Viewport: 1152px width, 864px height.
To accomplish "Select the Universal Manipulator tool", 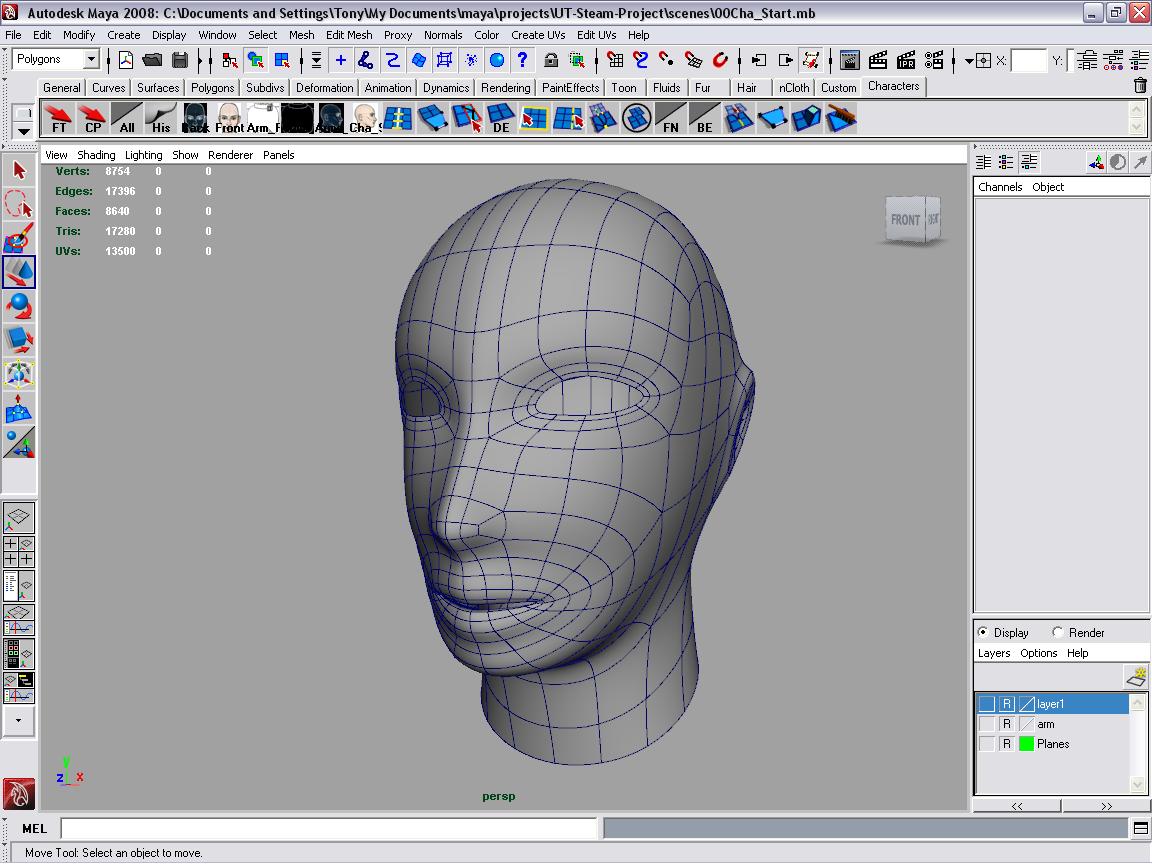I will click(19, 373).
